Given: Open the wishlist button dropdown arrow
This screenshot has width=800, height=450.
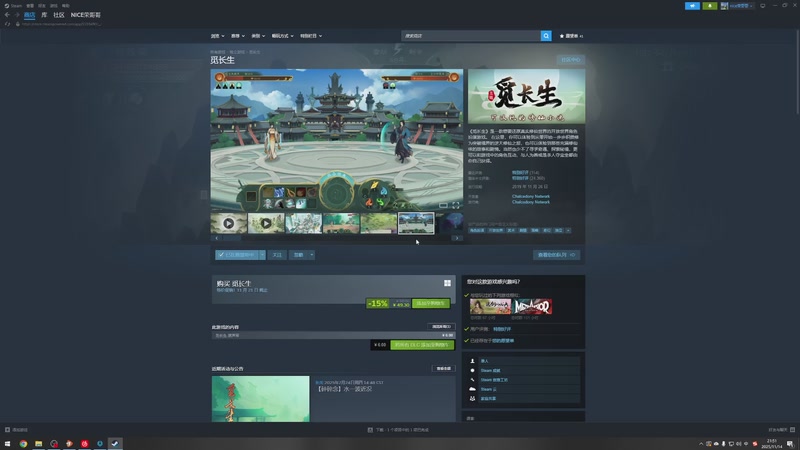Looking at the screenshot, I should click(262, 255).
